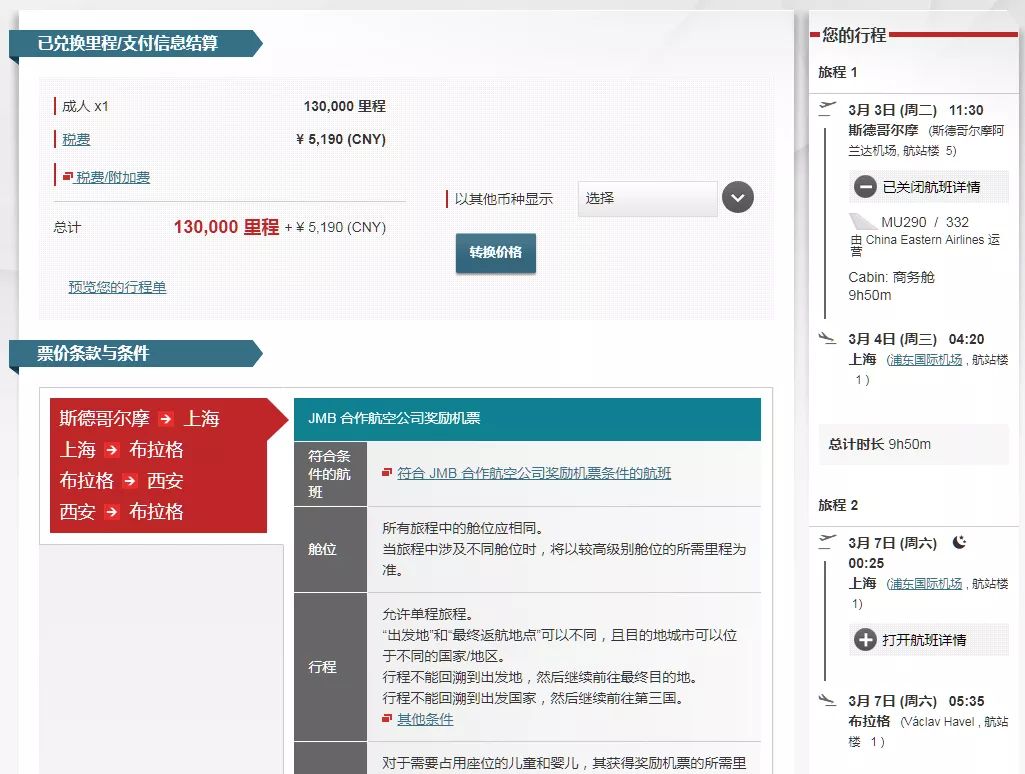Expand 打开航班详情 with the plus toggle
Image resolution: width=1025 pixels, height=774 pixels.
[x=865, y=639]
